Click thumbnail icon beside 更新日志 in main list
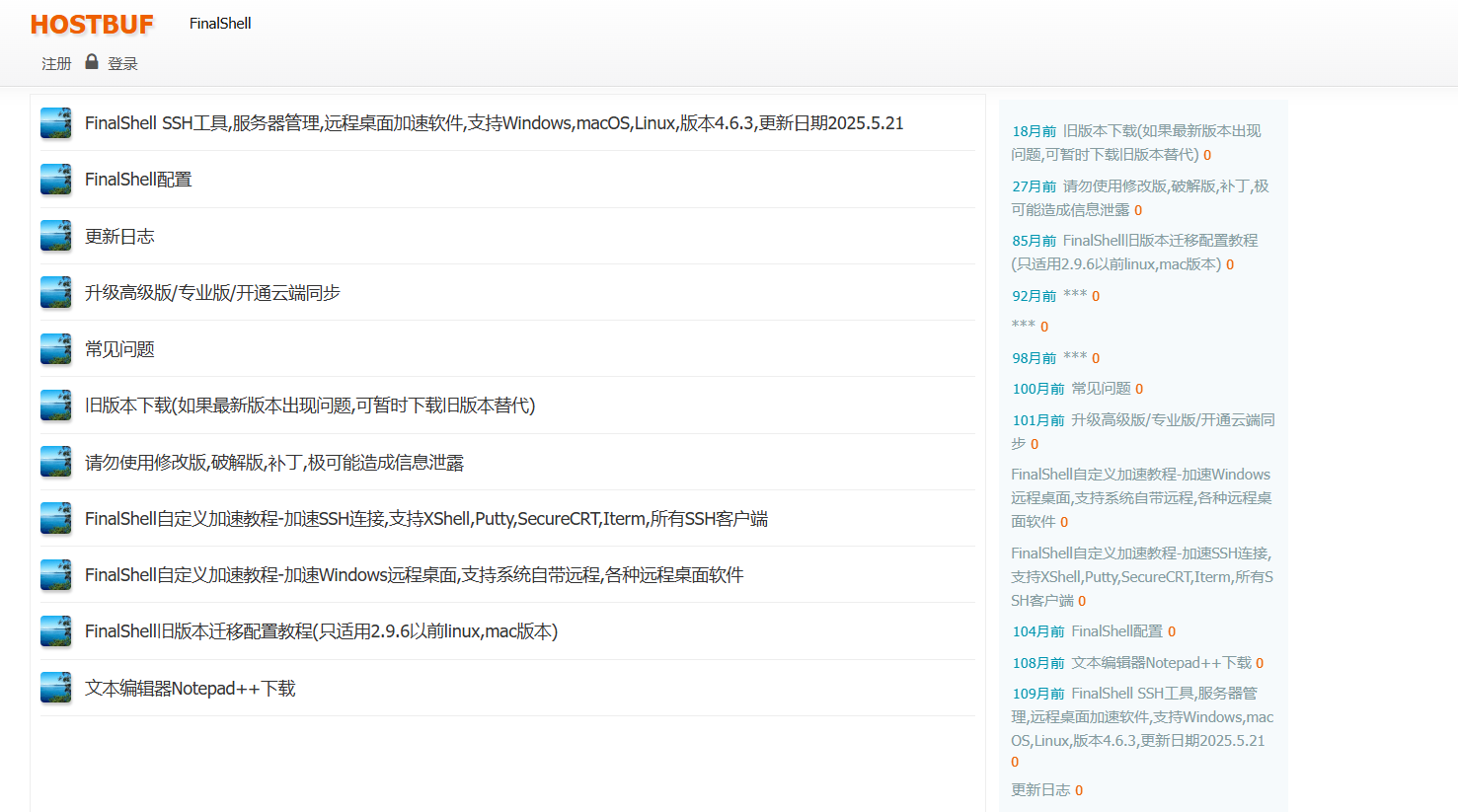 55,236
